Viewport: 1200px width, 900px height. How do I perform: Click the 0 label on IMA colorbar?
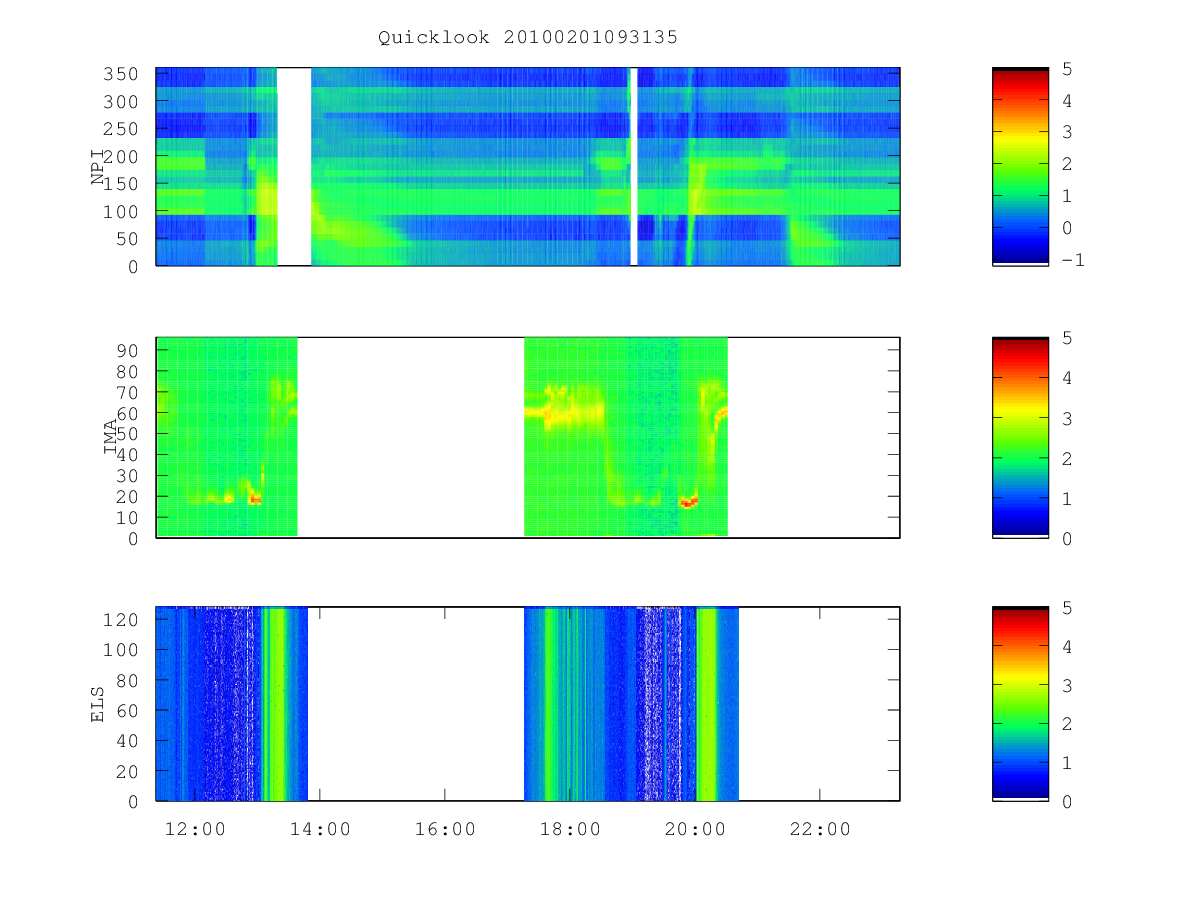pyautogui.click(x=1067, y=538)
